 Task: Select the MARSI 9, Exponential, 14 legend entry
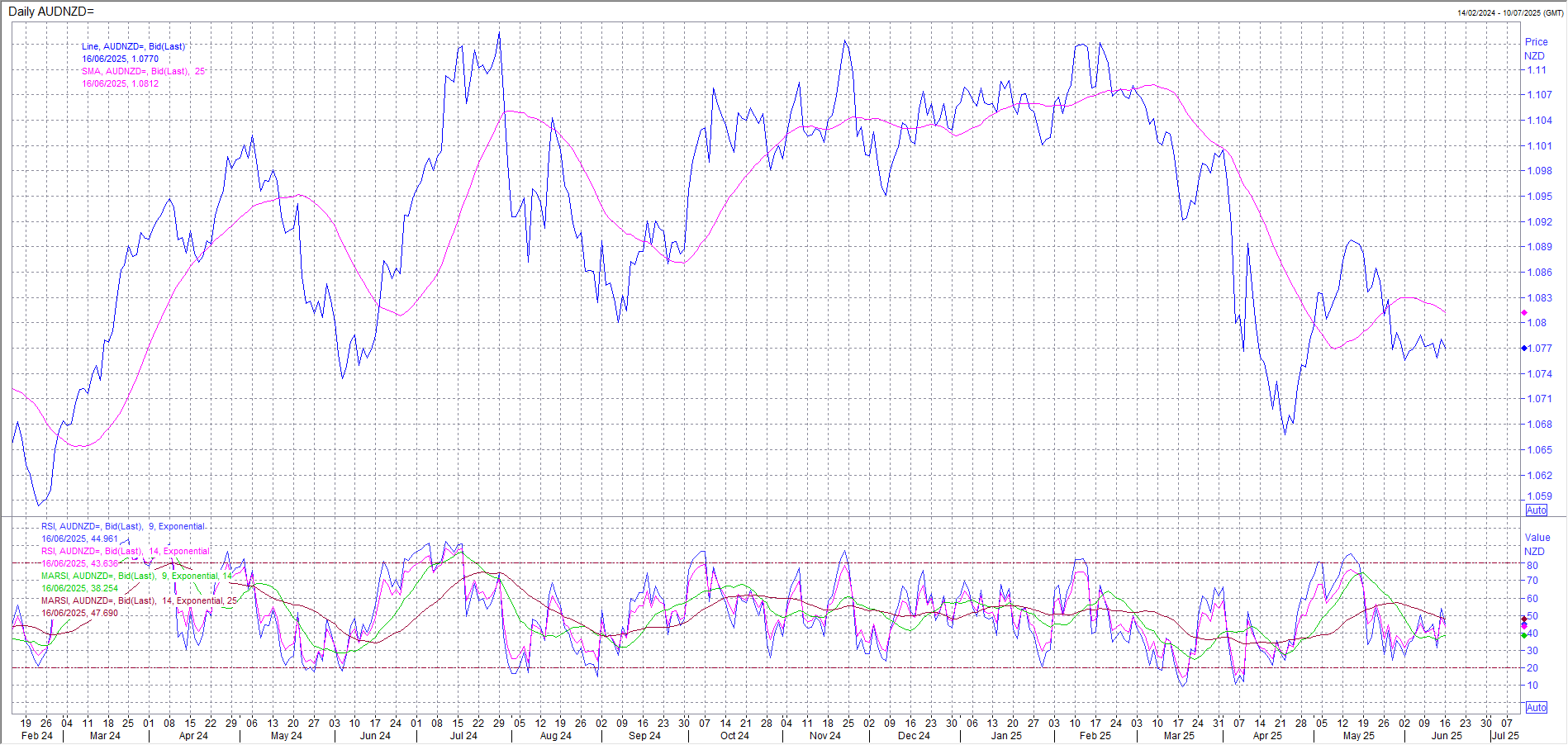coord(137,576)
